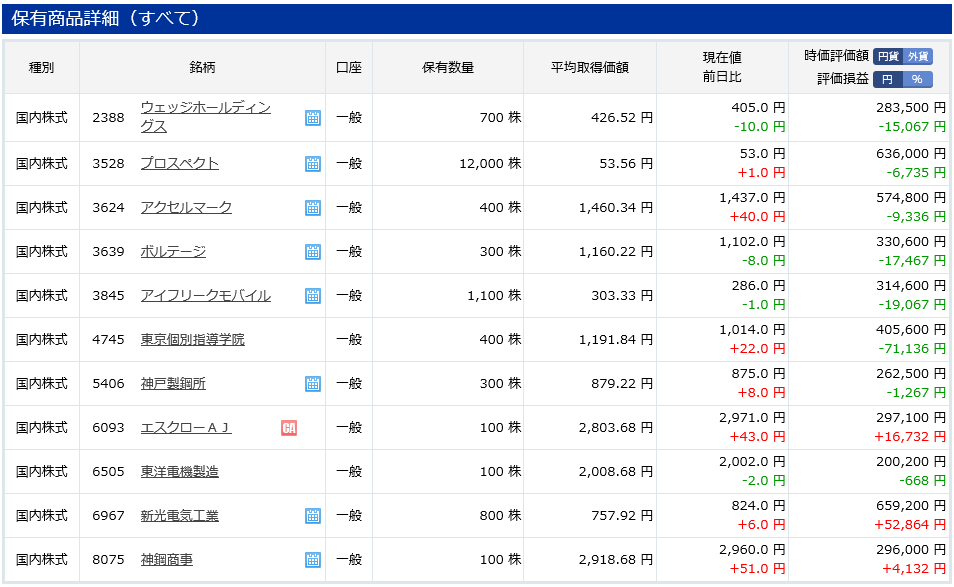This screenshot has height=587, width=954.
Task: Click valuation 659,200 円
Action: click(x=911, y=506)
